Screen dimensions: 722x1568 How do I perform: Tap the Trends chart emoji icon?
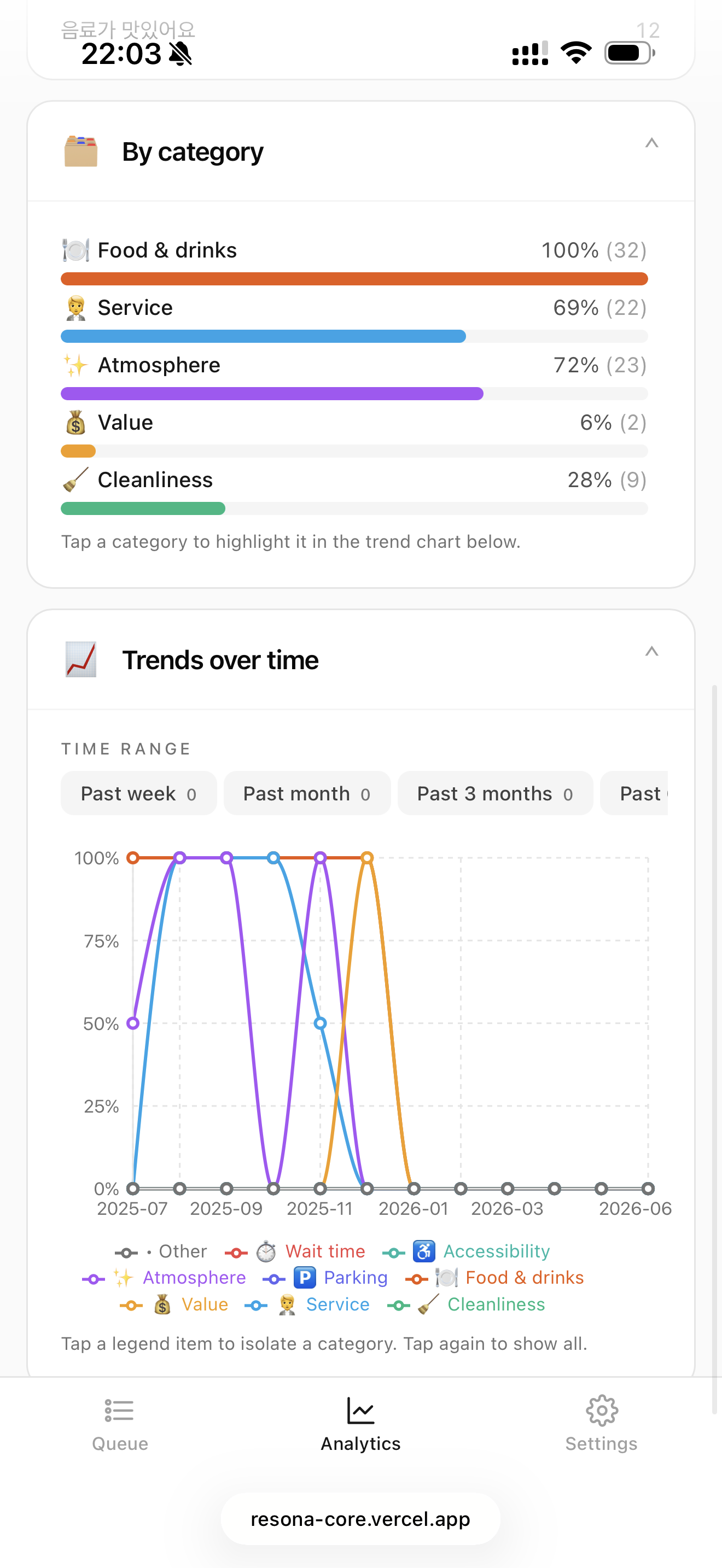tap(81, 660)
